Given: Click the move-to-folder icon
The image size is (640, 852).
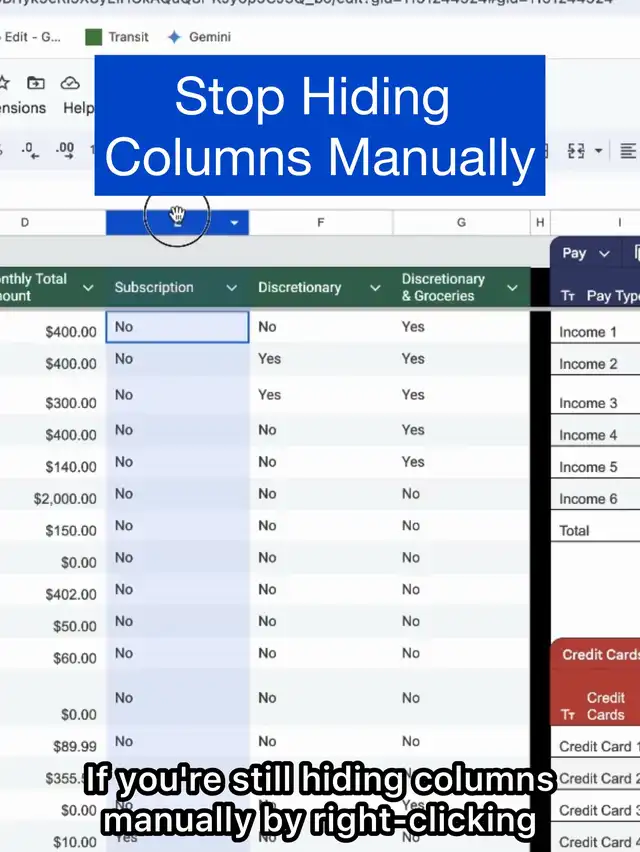Looking at the screenshot, I should 36,83.
